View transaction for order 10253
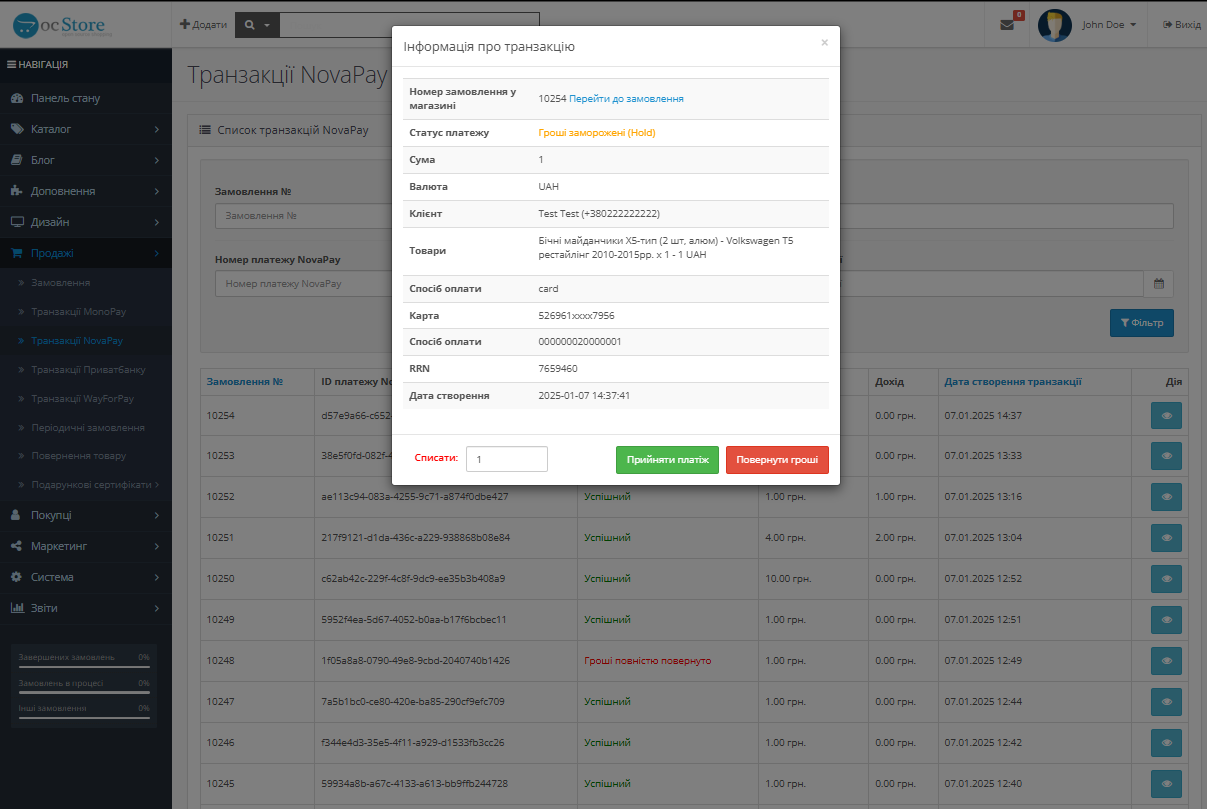This screenshot has height=809, width=1207. coord(1166,456)
